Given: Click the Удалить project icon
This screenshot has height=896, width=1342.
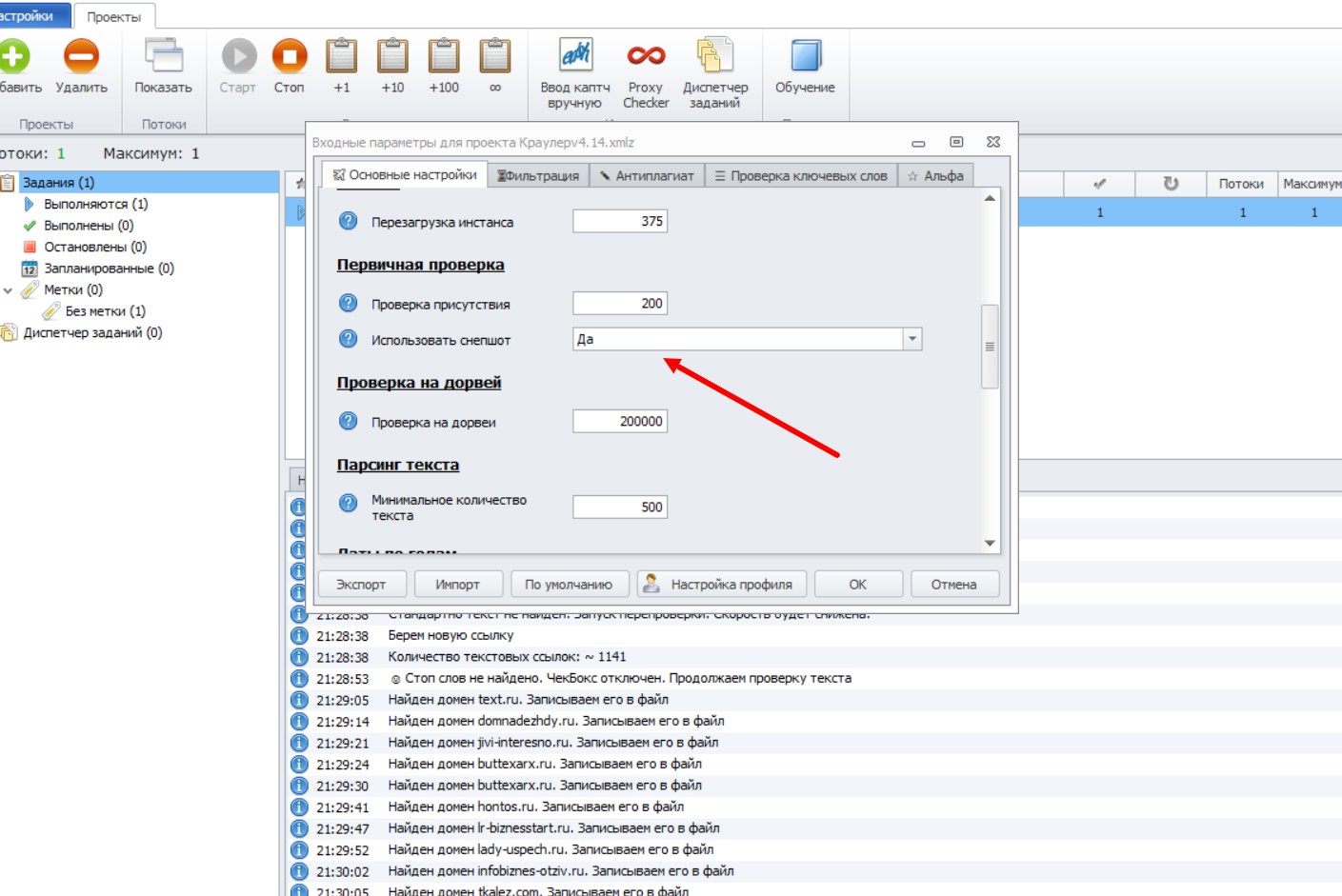Looking at the screenshot, I should pos(81,56).
